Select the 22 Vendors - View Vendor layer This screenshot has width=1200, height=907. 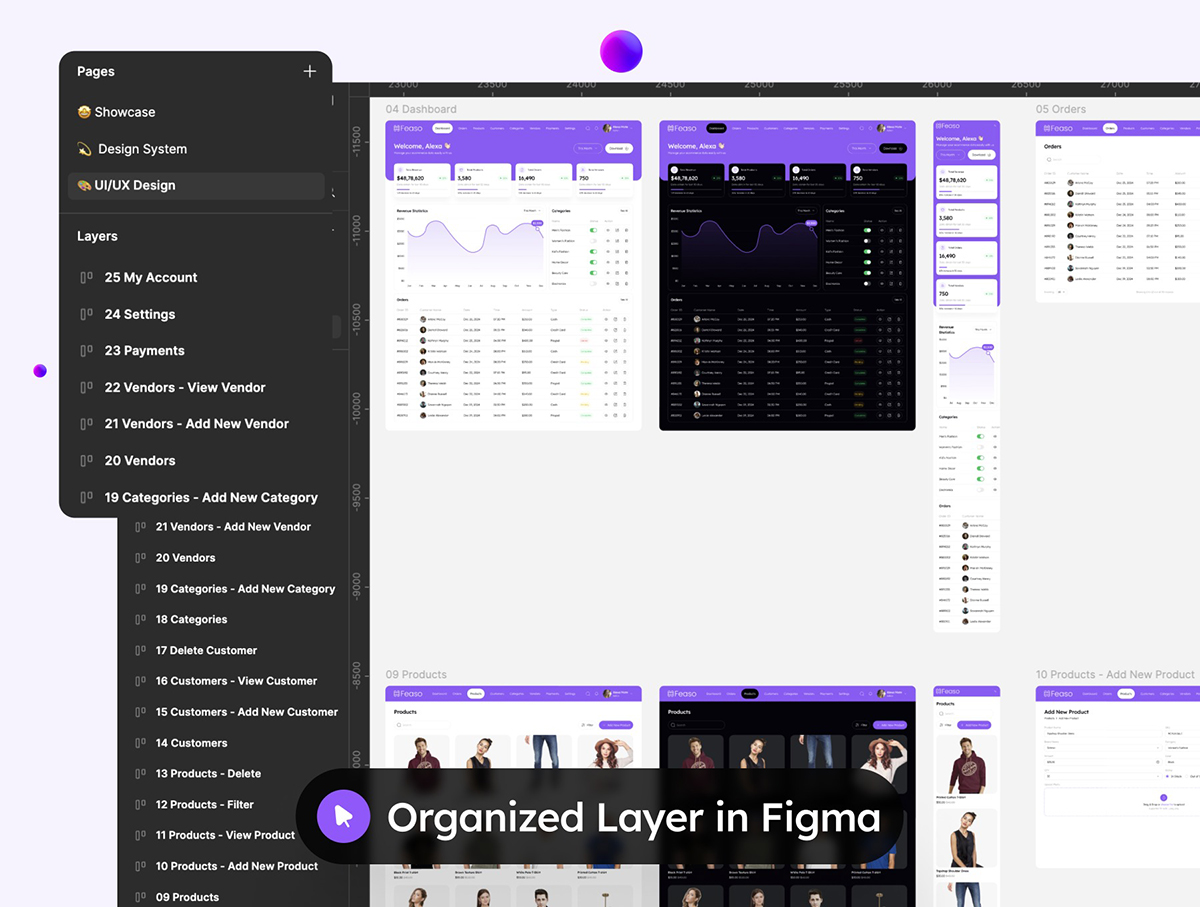pos(185,387)
